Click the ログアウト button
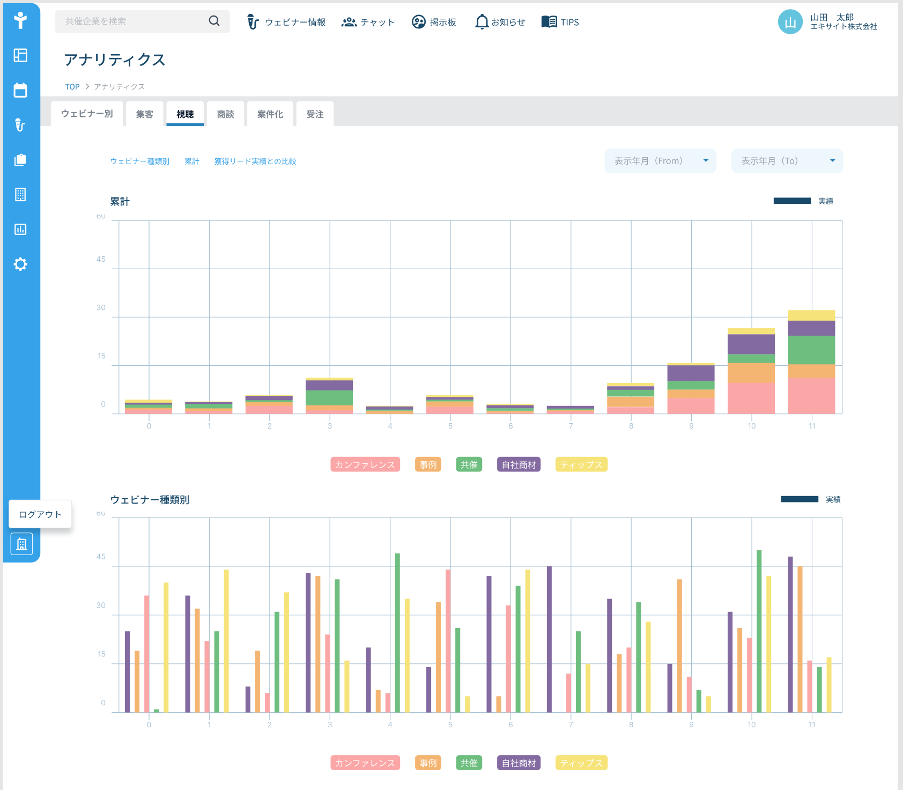This screenshot has width=904, height=790. (x=40, y=514)
